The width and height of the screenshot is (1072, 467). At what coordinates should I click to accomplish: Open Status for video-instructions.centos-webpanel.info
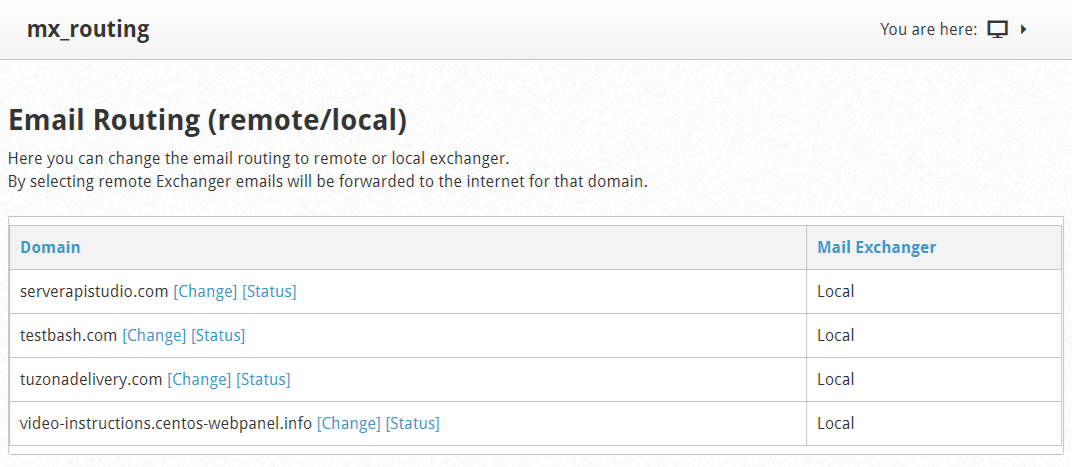click(x=413, y=423)
